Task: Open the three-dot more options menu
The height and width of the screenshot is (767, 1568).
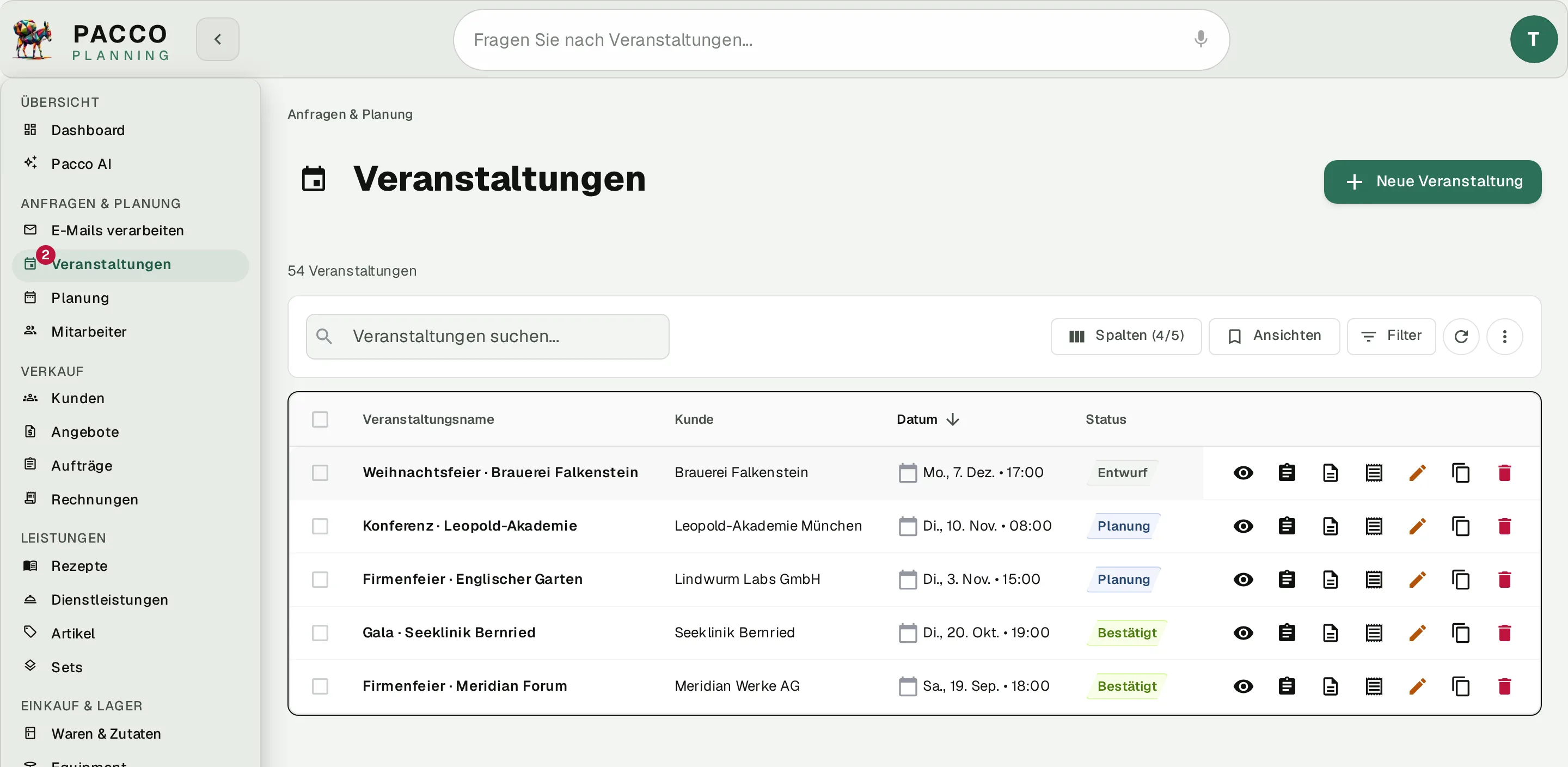Action: tap(1504, 336)
